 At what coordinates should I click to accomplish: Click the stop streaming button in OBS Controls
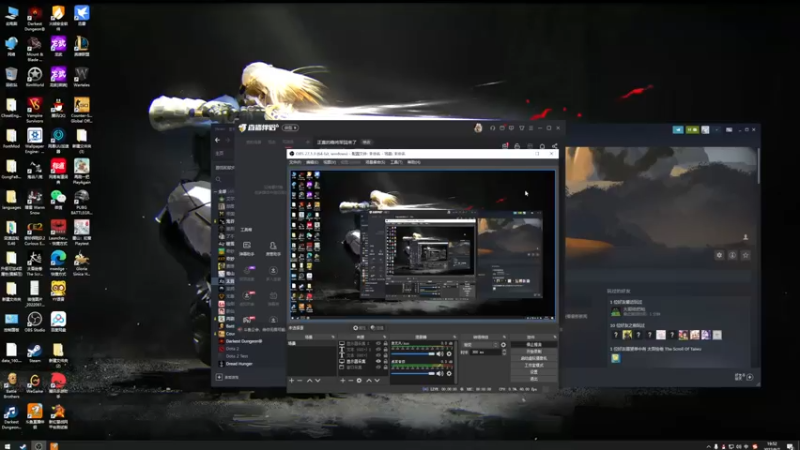coord(534,344)
